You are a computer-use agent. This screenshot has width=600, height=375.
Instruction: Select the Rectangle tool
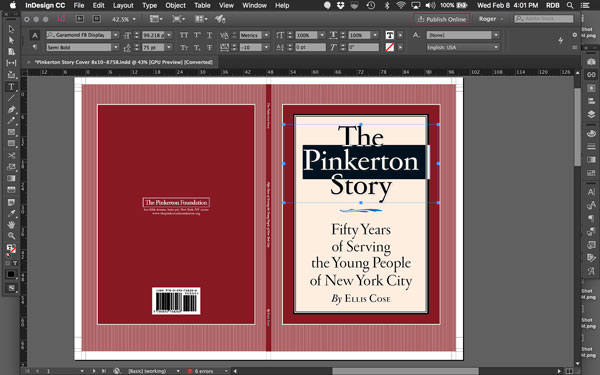tap(11, 143)
